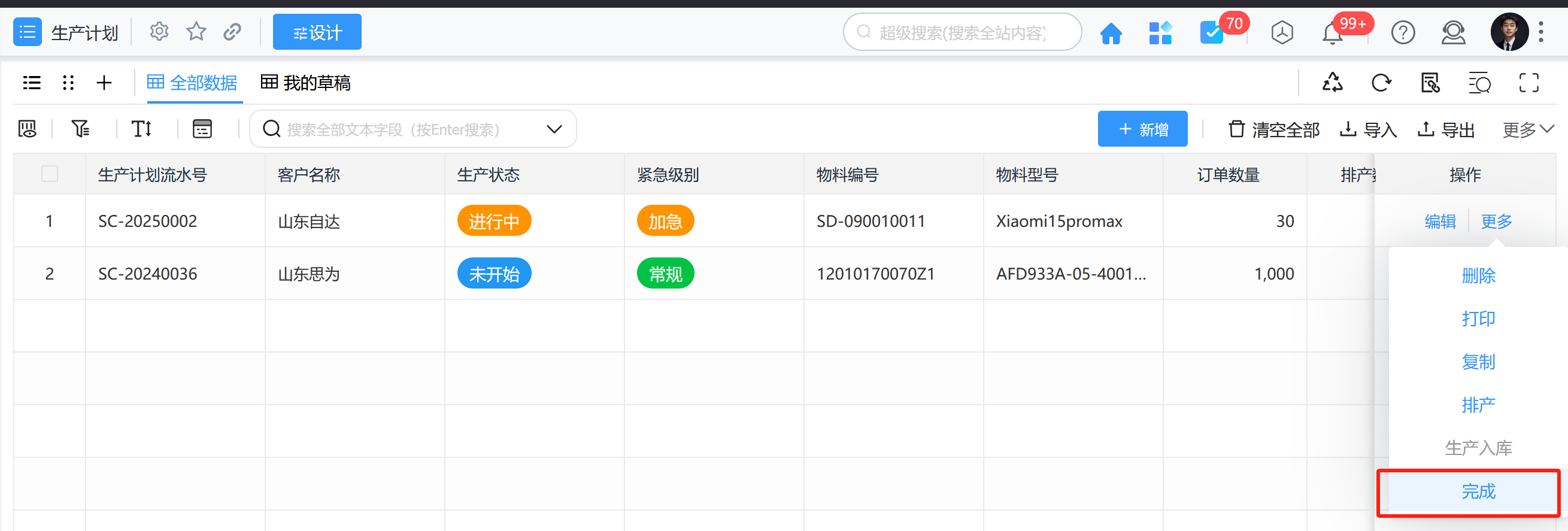Enter fullscreen mode via expand icon
Viewport: 1568px width, 531px height.
pos(1528,83)
